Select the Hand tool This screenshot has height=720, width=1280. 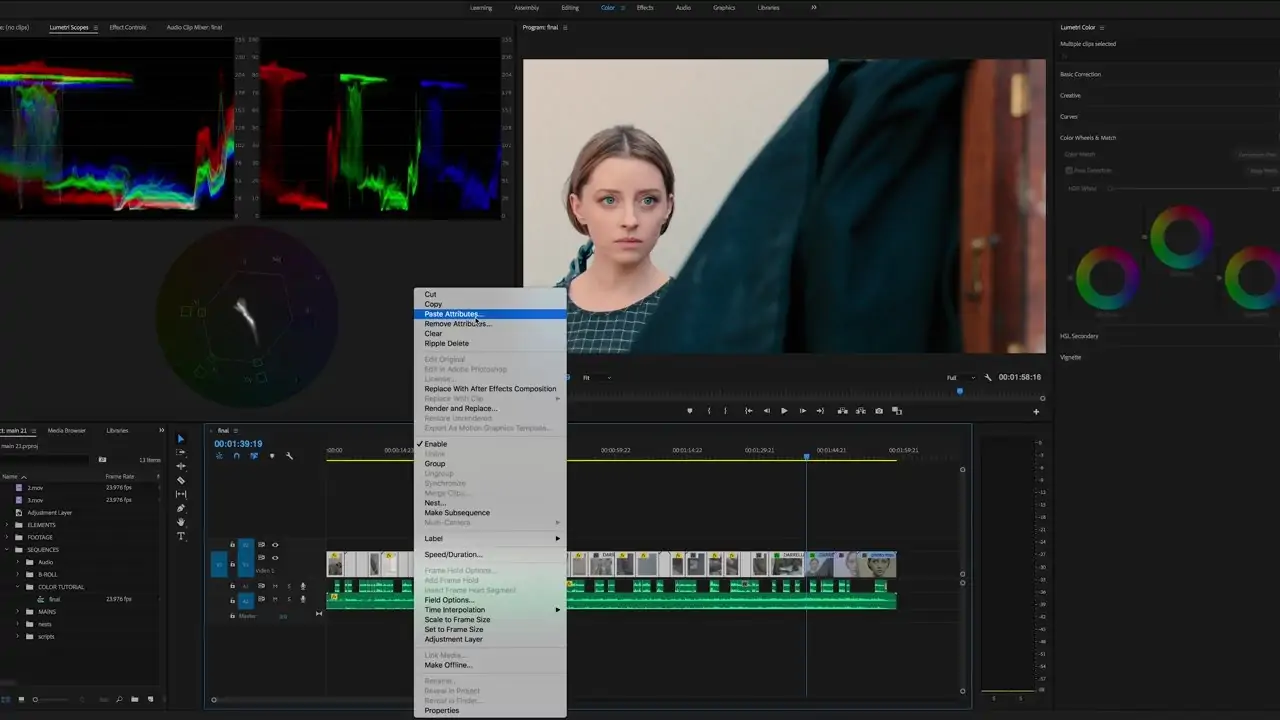coord(181,522)
